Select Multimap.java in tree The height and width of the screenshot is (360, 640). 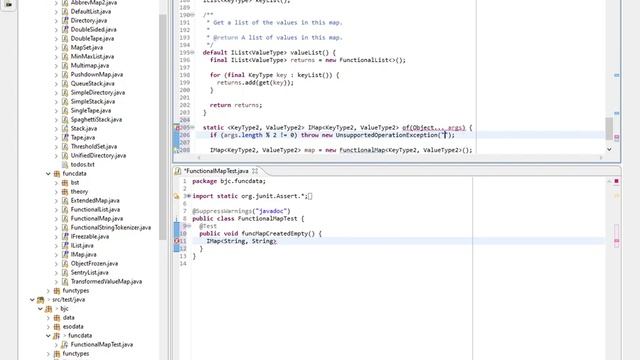(90, 65)
